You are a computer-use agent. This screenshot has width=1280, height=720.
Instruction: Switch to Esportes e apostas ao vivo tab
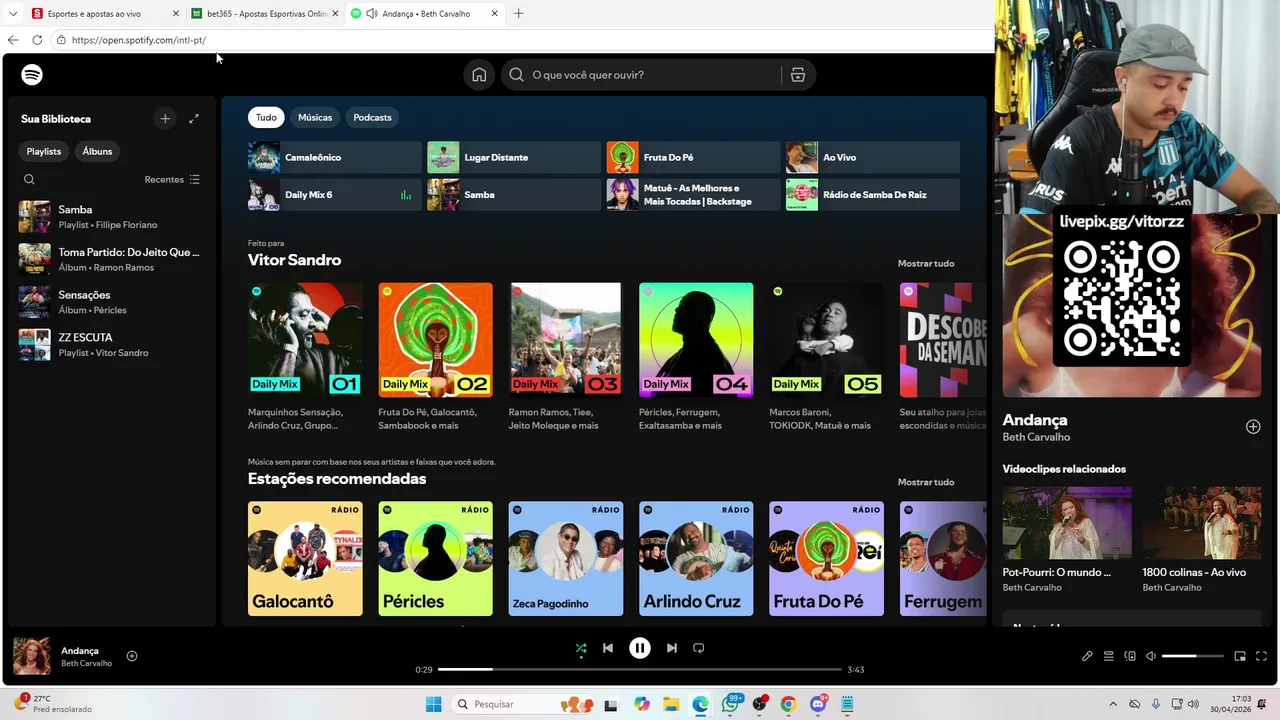(104, 14)
